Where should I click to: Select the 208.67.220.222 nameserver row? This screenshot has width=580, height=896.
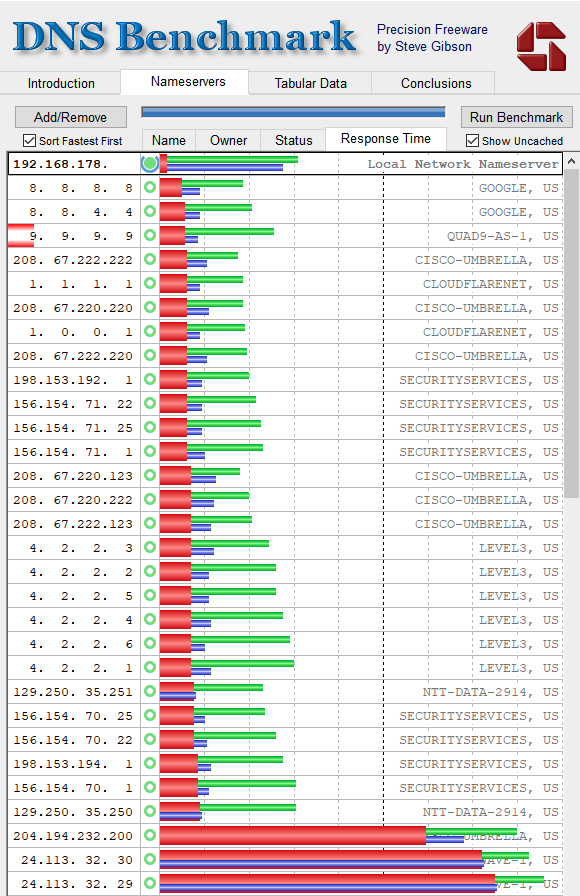point(285,499)
